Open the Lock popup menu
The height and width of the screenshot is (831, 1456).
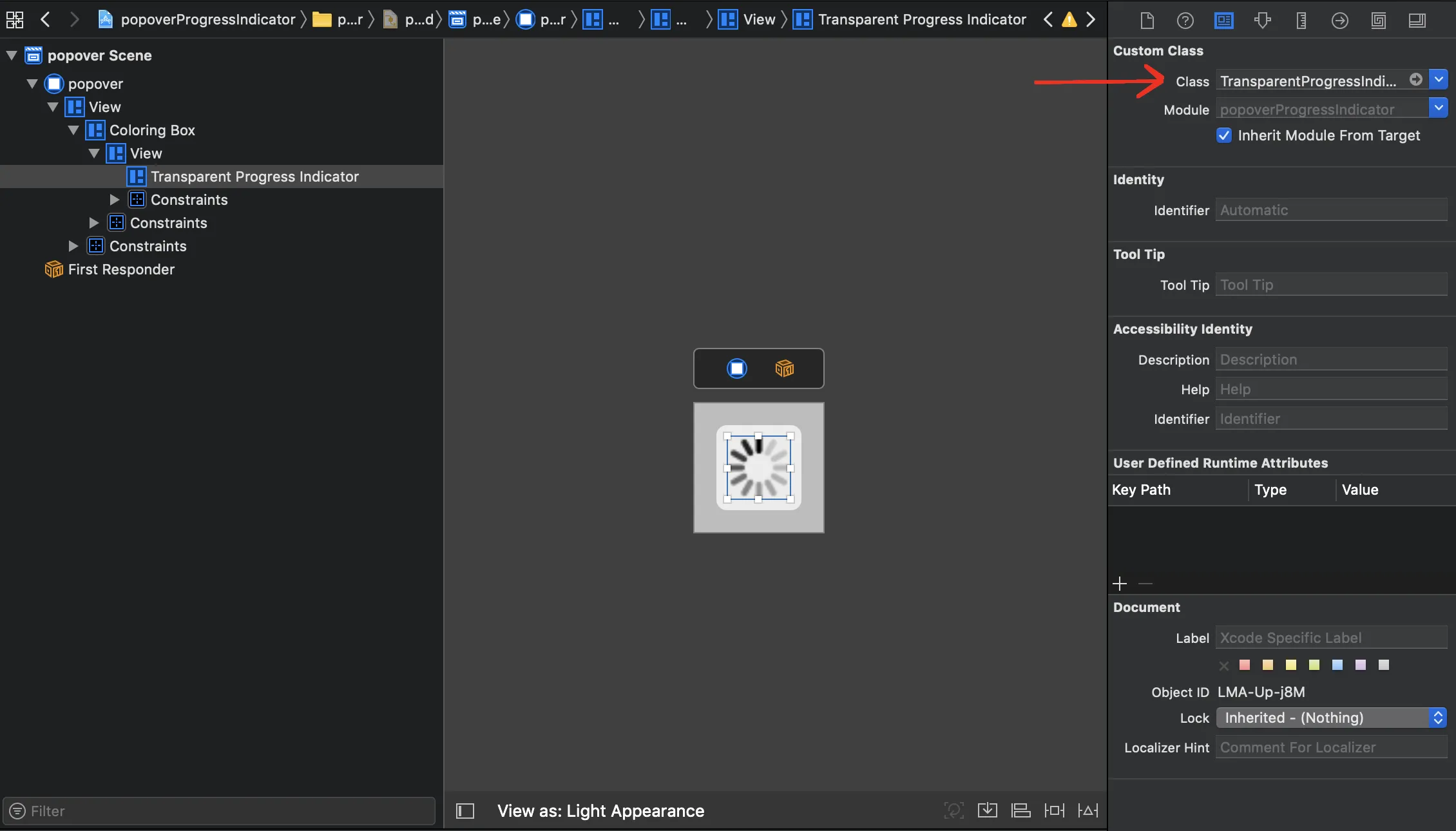coord(1331,718)
